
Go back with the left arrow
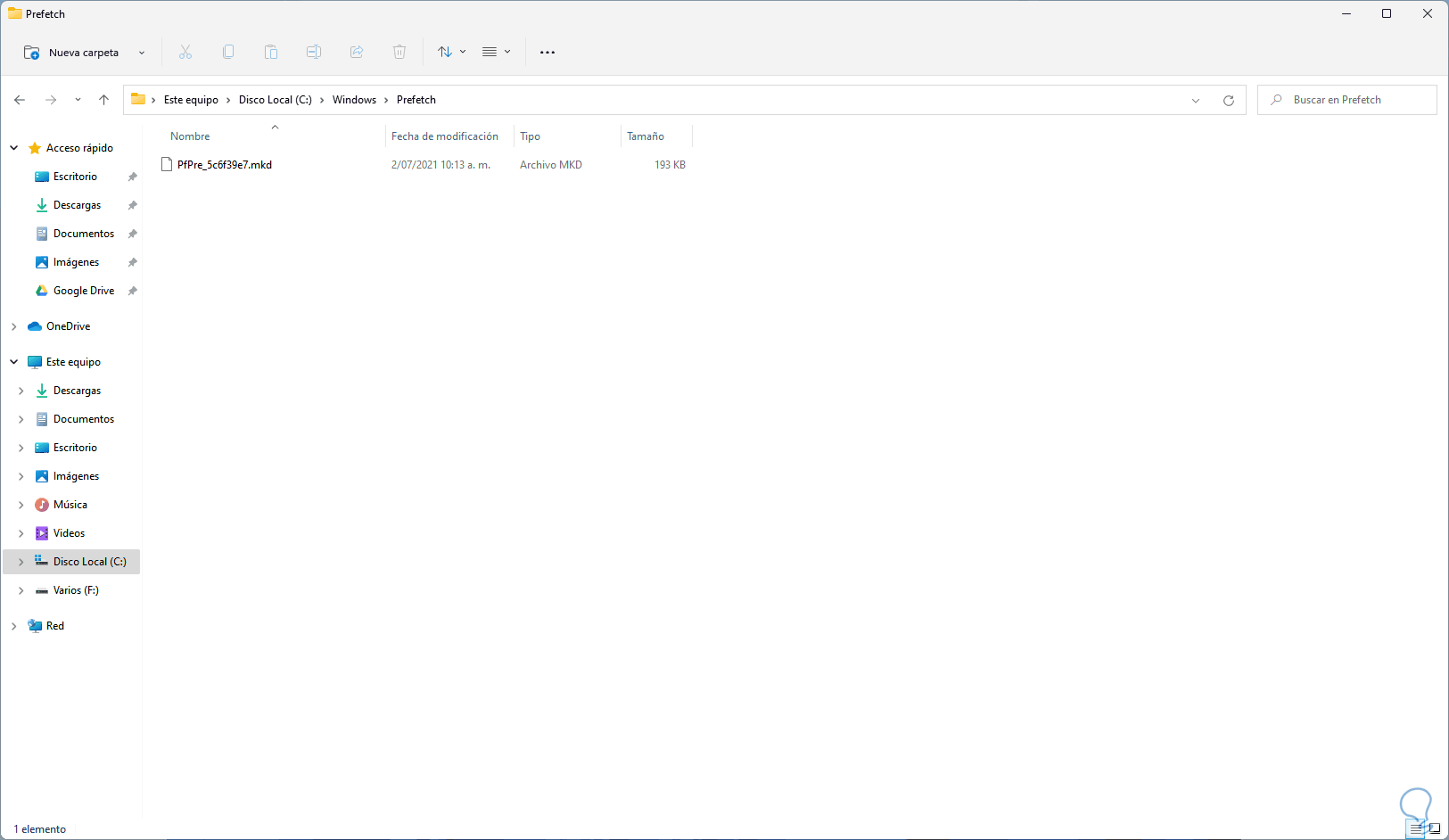20,100
